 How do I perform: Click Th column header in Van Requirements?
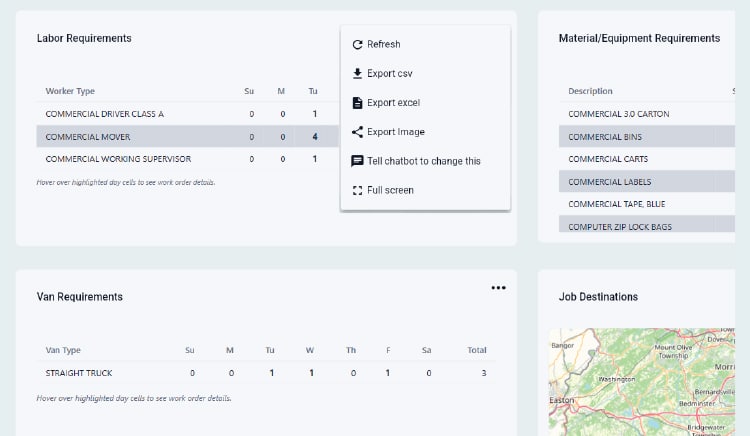(x=351, y=350)
